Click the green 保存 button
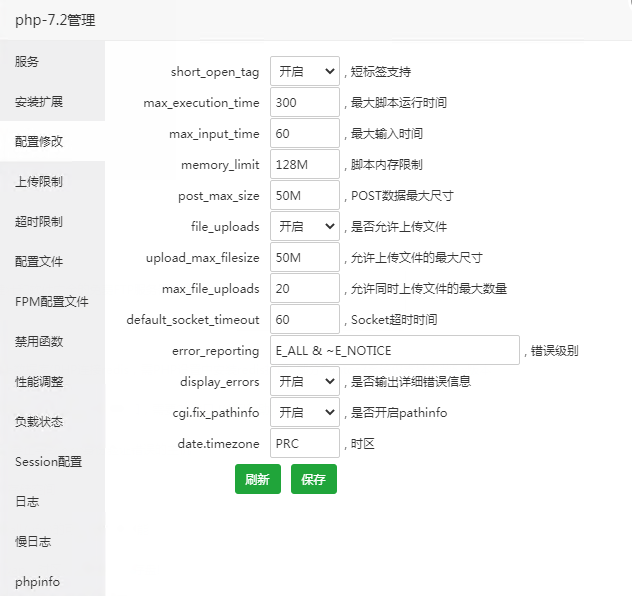 point(313,479)
